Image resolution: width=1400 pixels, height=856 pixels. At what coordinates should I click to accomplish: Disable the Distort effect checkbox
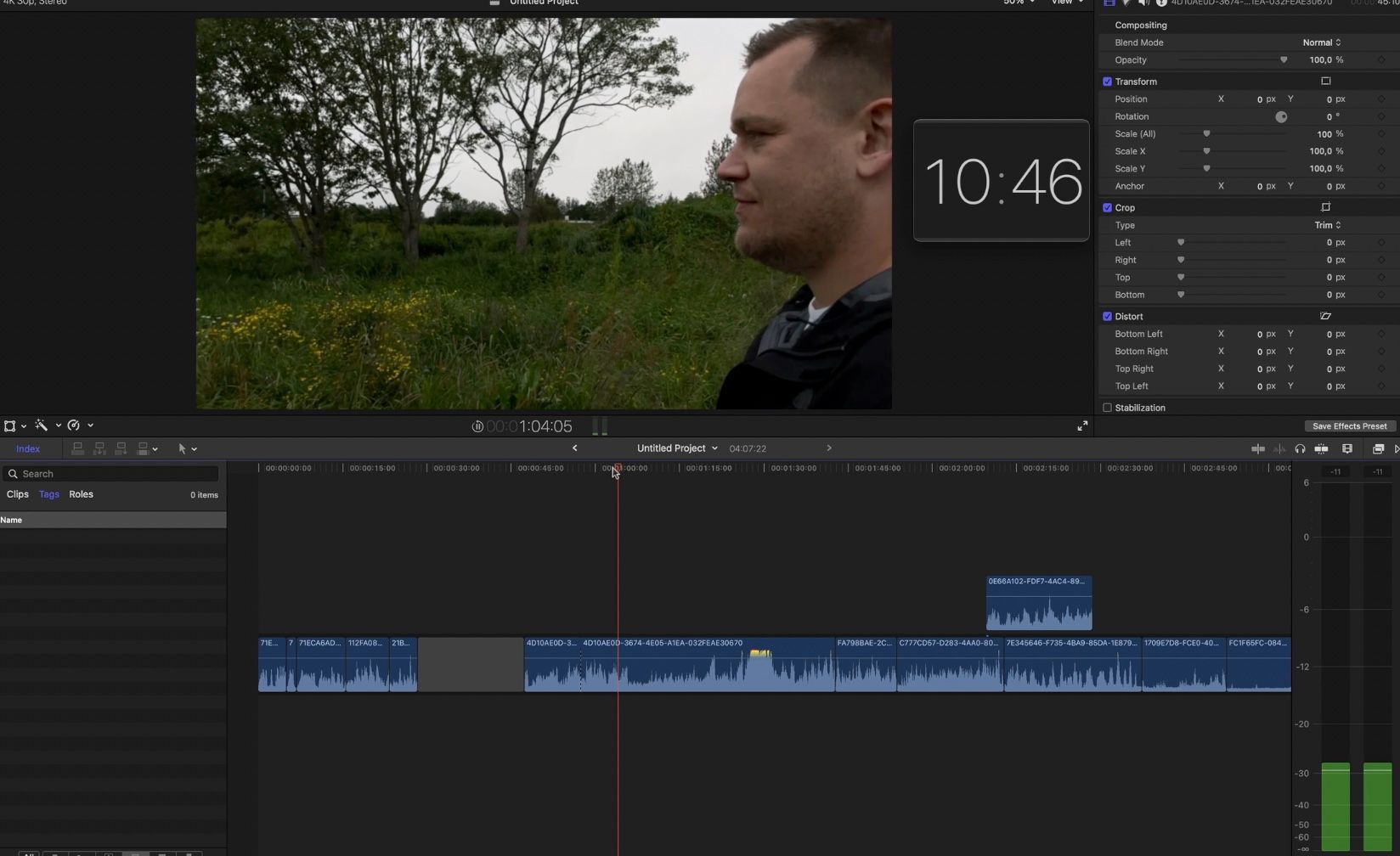point(1107,316)
